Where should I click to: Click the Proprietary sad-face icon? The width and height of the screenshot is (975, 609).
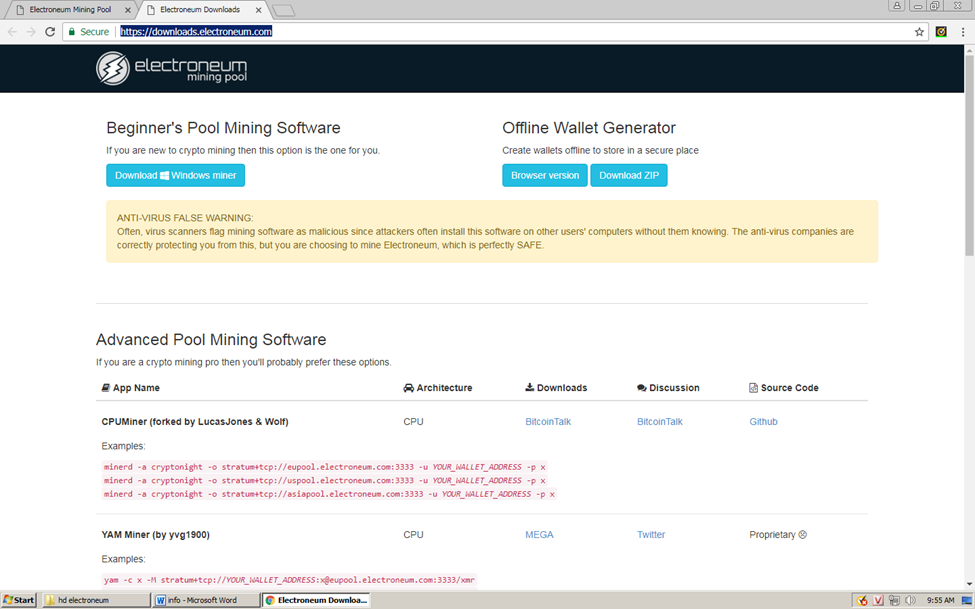(x=803, y=534)
